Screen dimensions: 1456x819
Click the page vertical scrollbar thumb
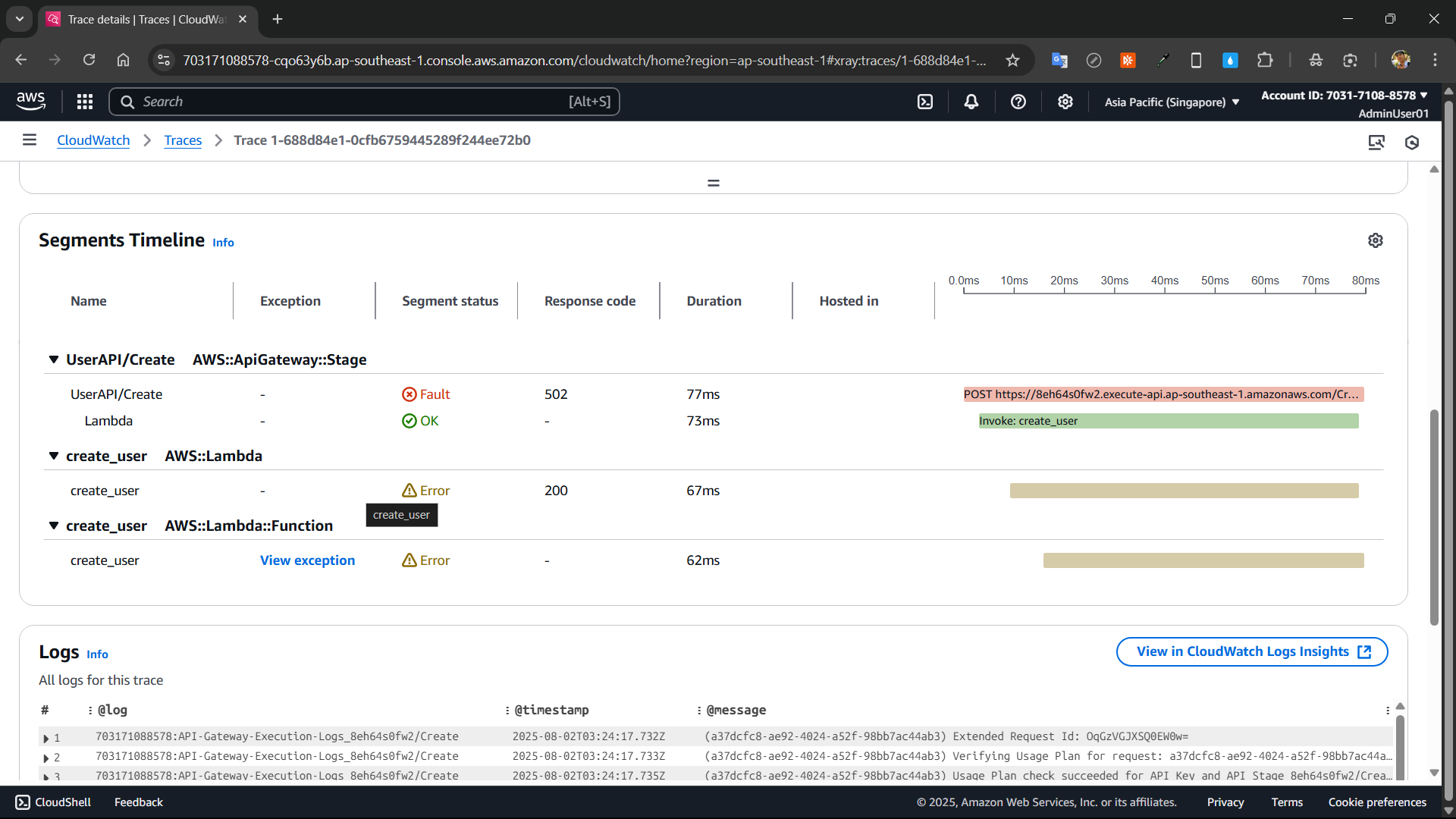(x=1434, y=517)
